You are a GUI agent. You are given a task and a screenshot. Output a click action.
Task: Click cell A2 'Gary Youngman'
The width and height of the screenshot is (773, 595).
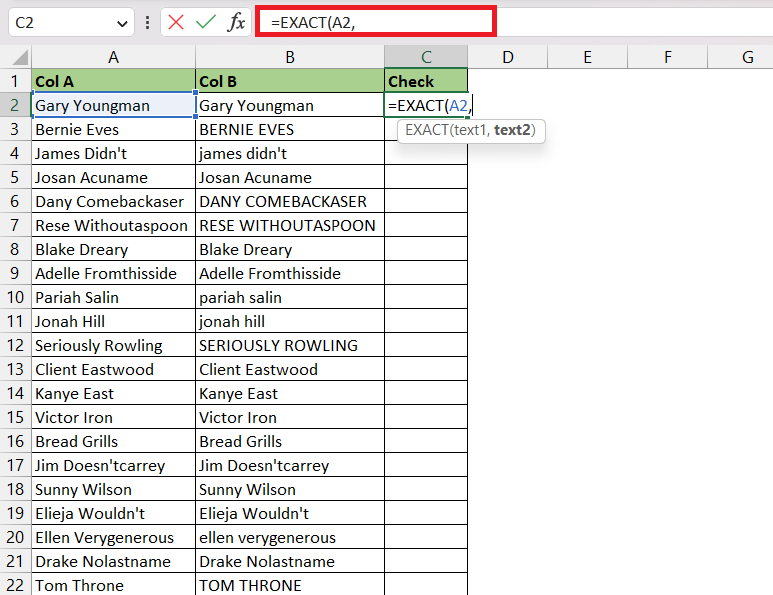[113, 105]
